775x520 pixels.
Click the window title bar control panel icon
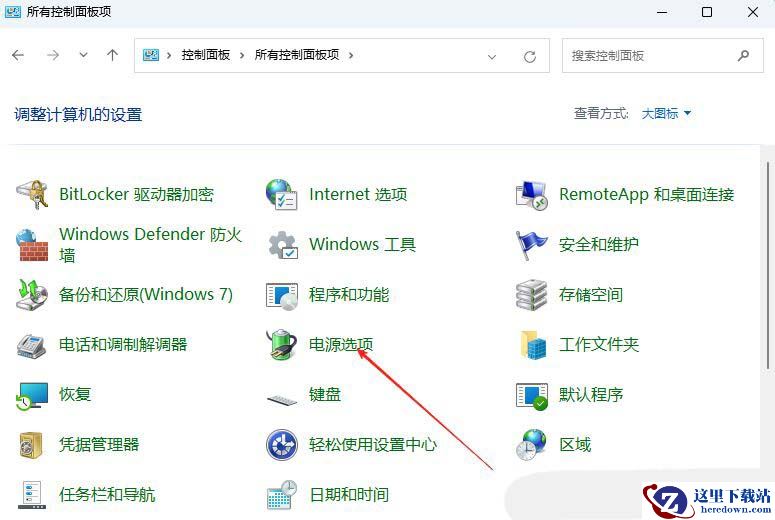click(13, 11)
